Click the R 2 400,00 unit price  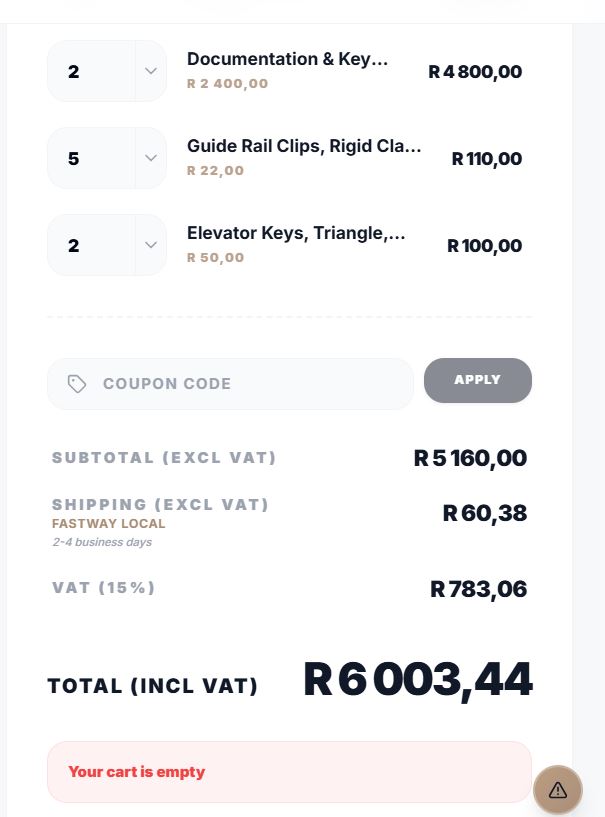tap(227, 84)
